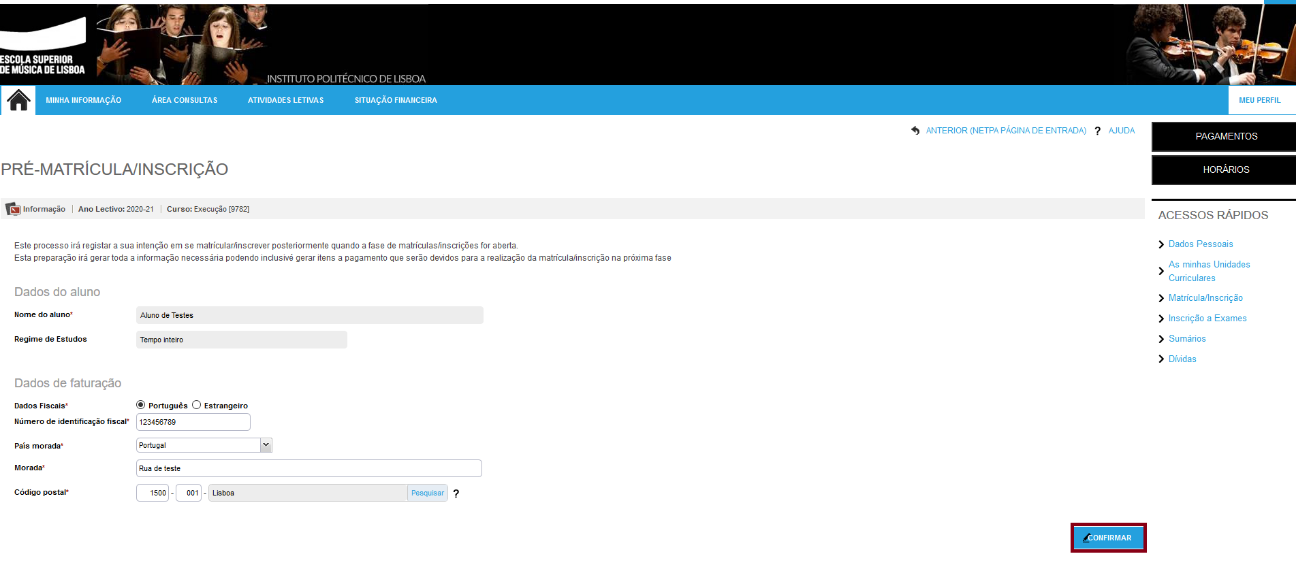Click the Instituto Politécnico de Lisboa banner text
The image size is (1296, 586).
pos(346,78)
